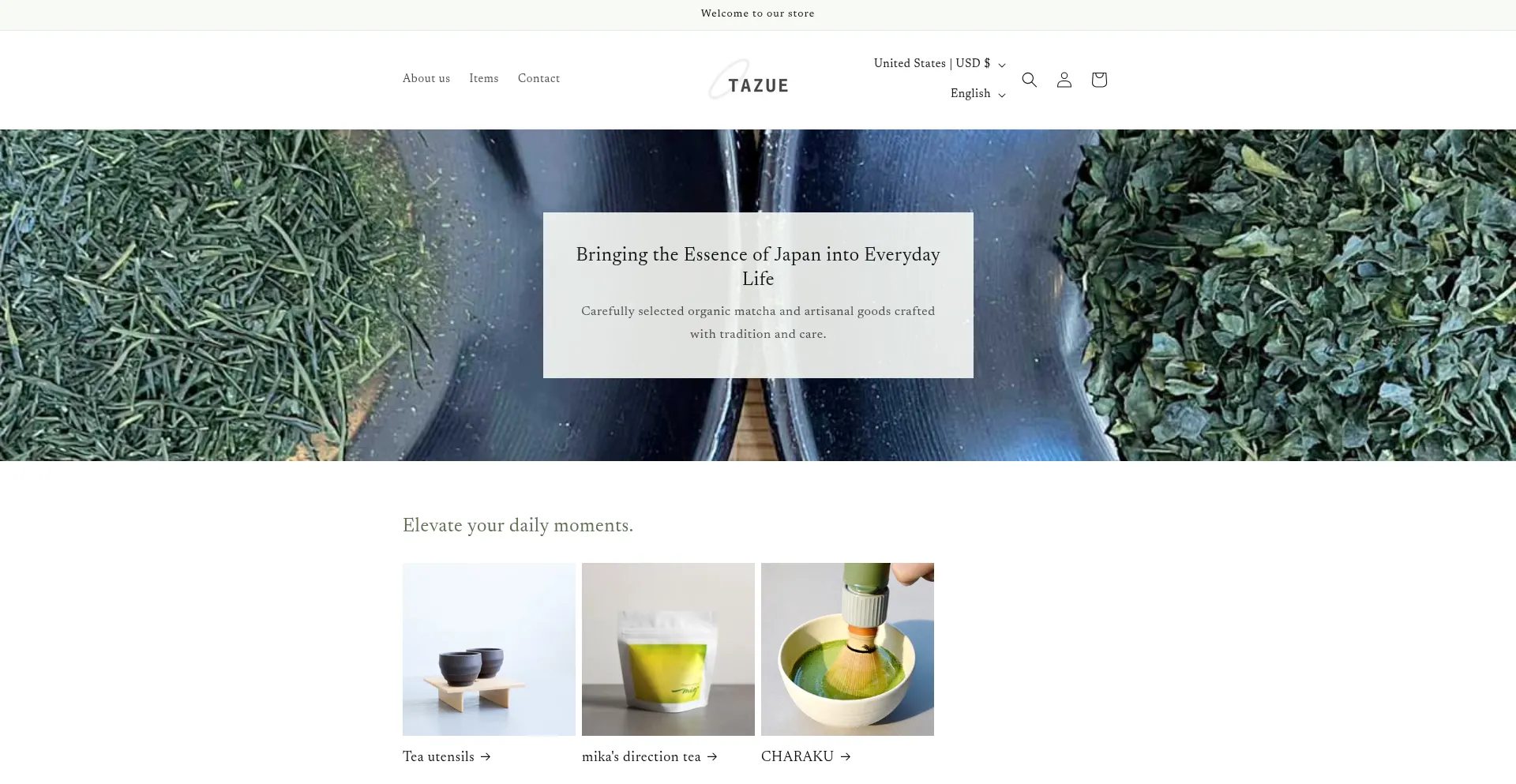Select the matcha whisk bowl thumbnail
1516x784 pixels.
click(847, 649)
